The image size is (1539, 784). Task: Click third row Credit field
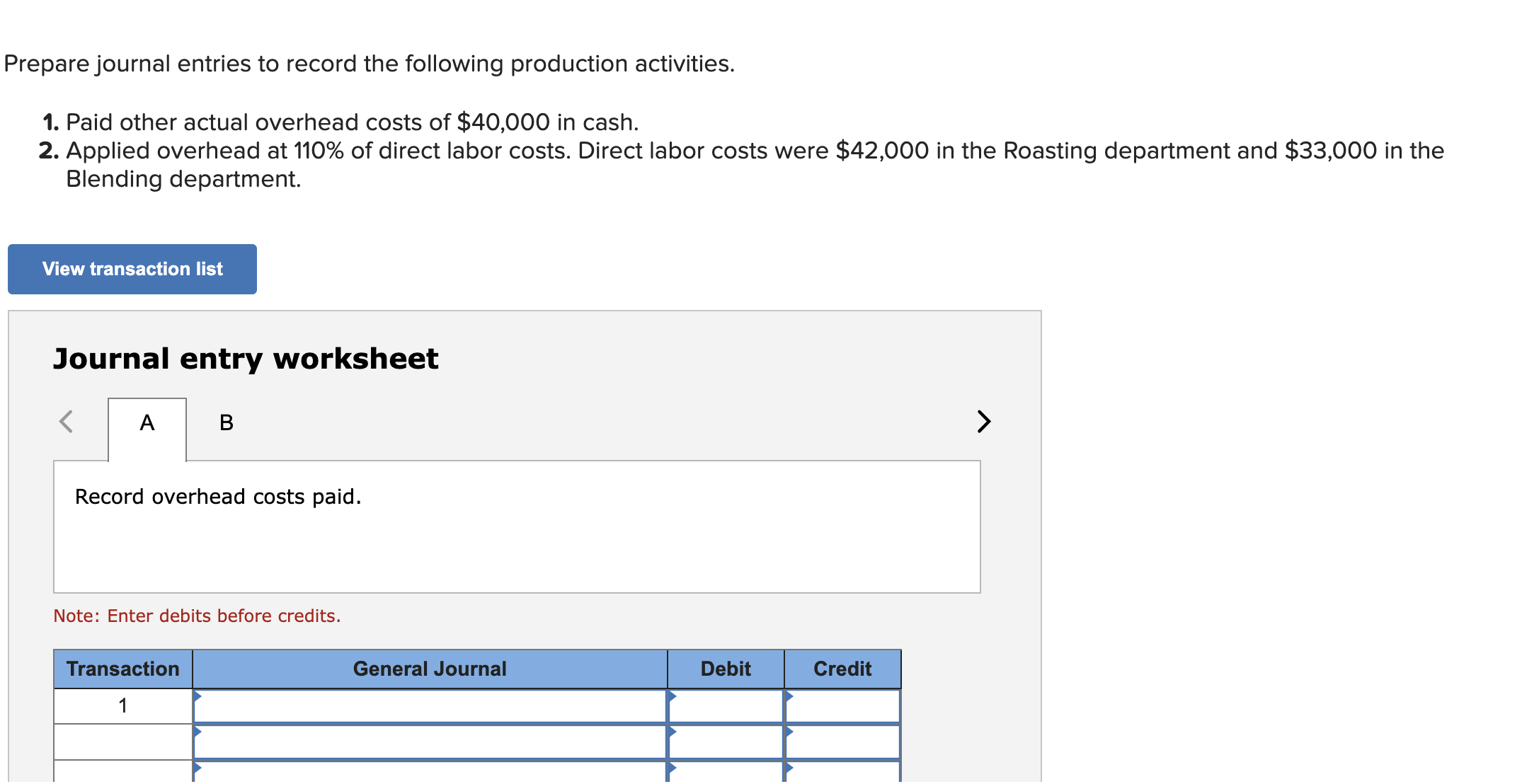pos(842,773)
